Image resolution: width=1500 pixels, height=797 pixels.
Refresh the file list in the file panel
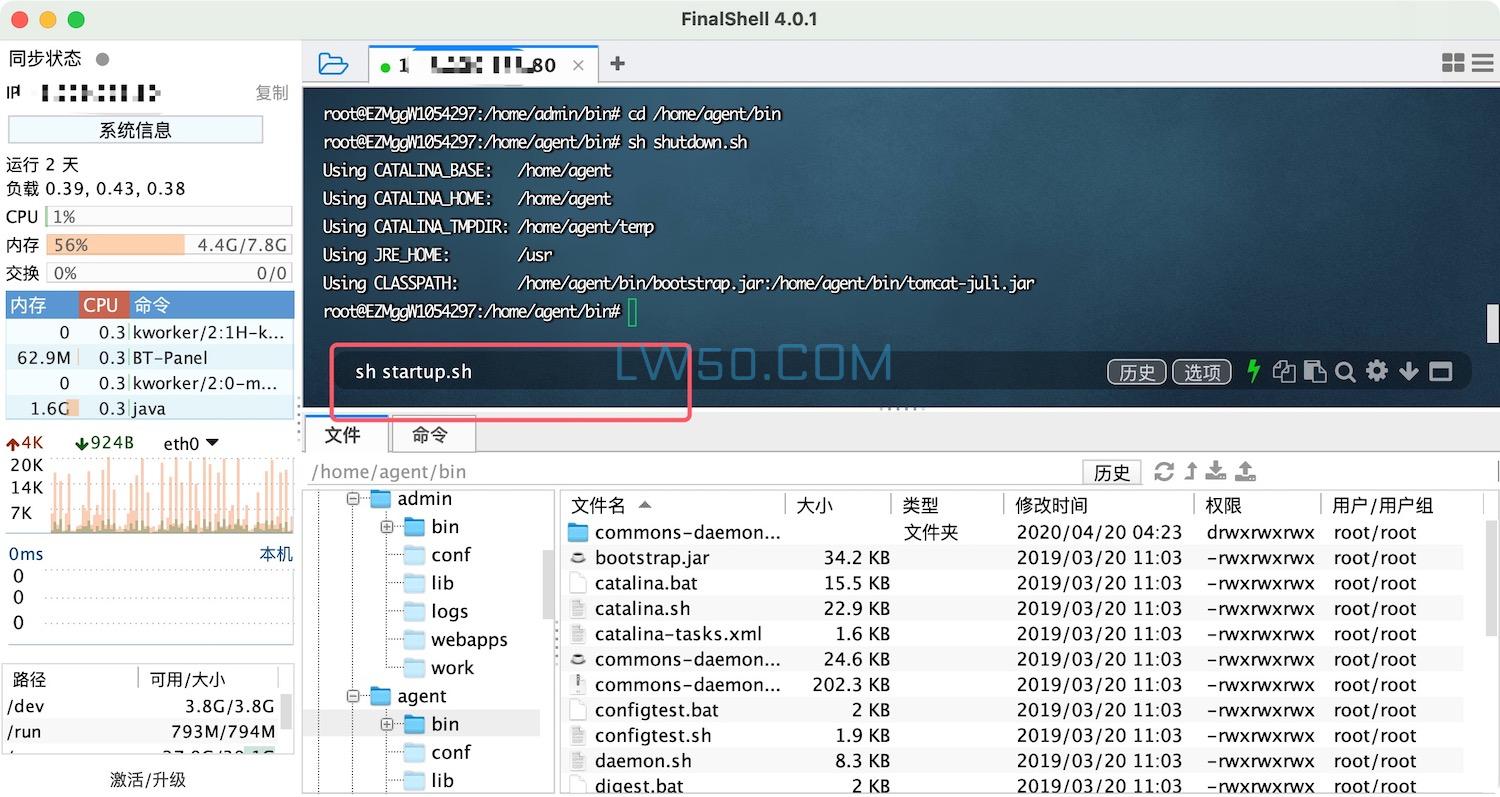coord(1164,471)
